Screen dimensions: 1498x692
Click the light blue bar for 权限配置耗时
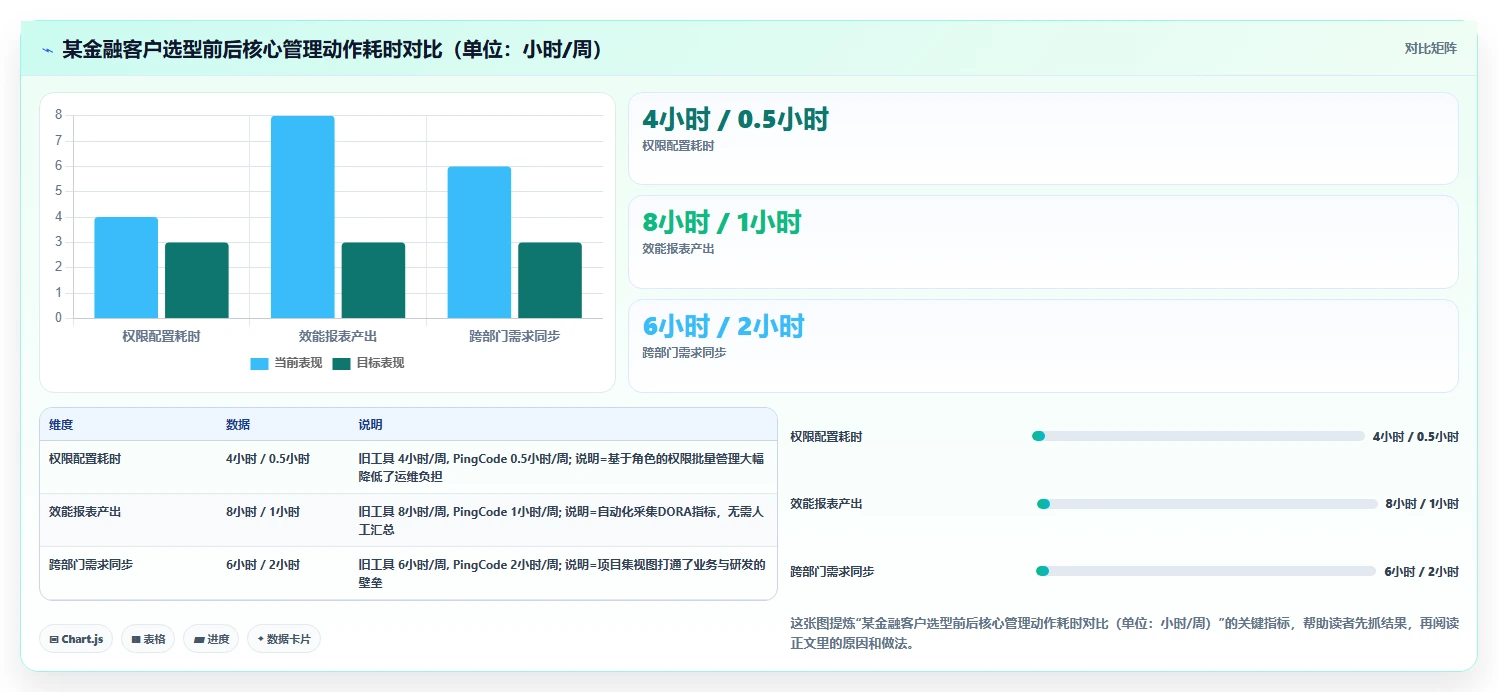pos(126,268)
